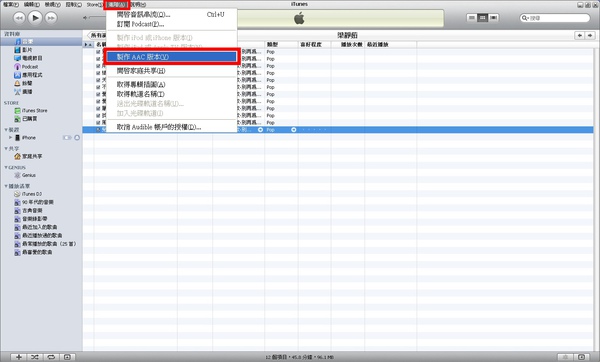Choose 製作 AAC 版本 menu item
This screenshot has height=362, width=600.
(x=171, y=57)
